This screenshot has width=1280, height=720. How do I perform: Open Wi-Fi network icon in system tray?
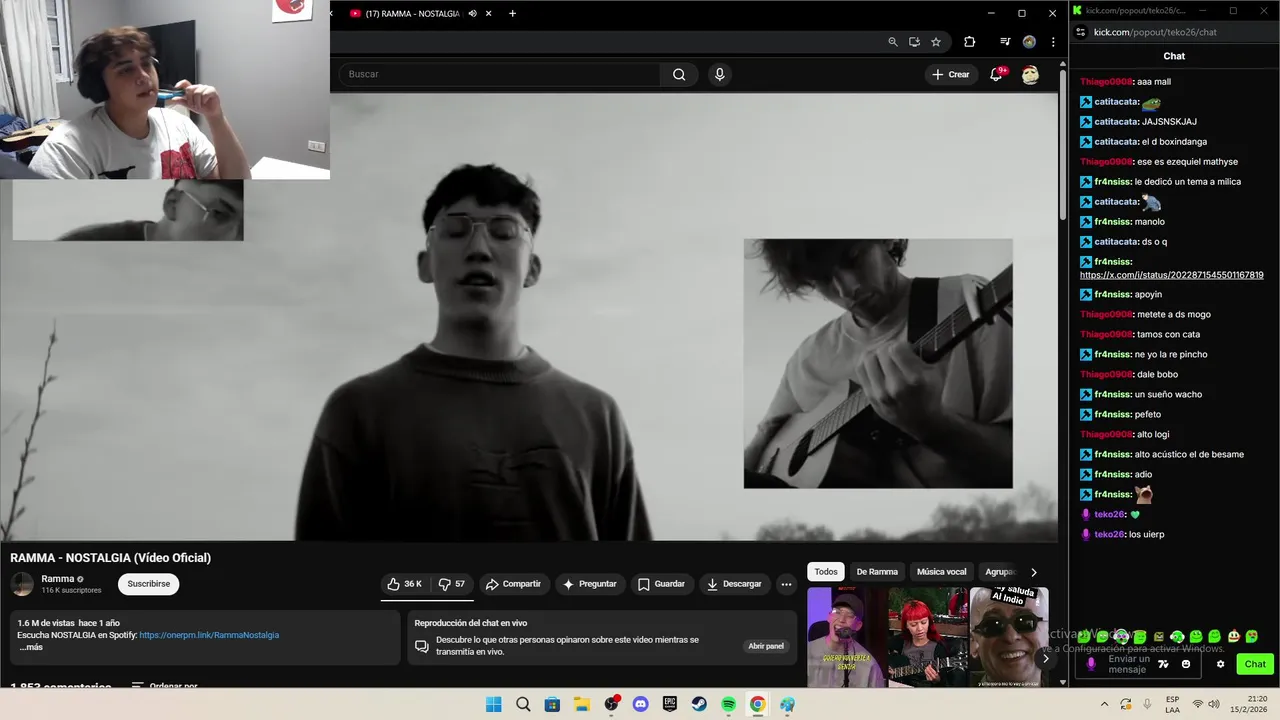pyautogui.click(x=1197, y=704)
